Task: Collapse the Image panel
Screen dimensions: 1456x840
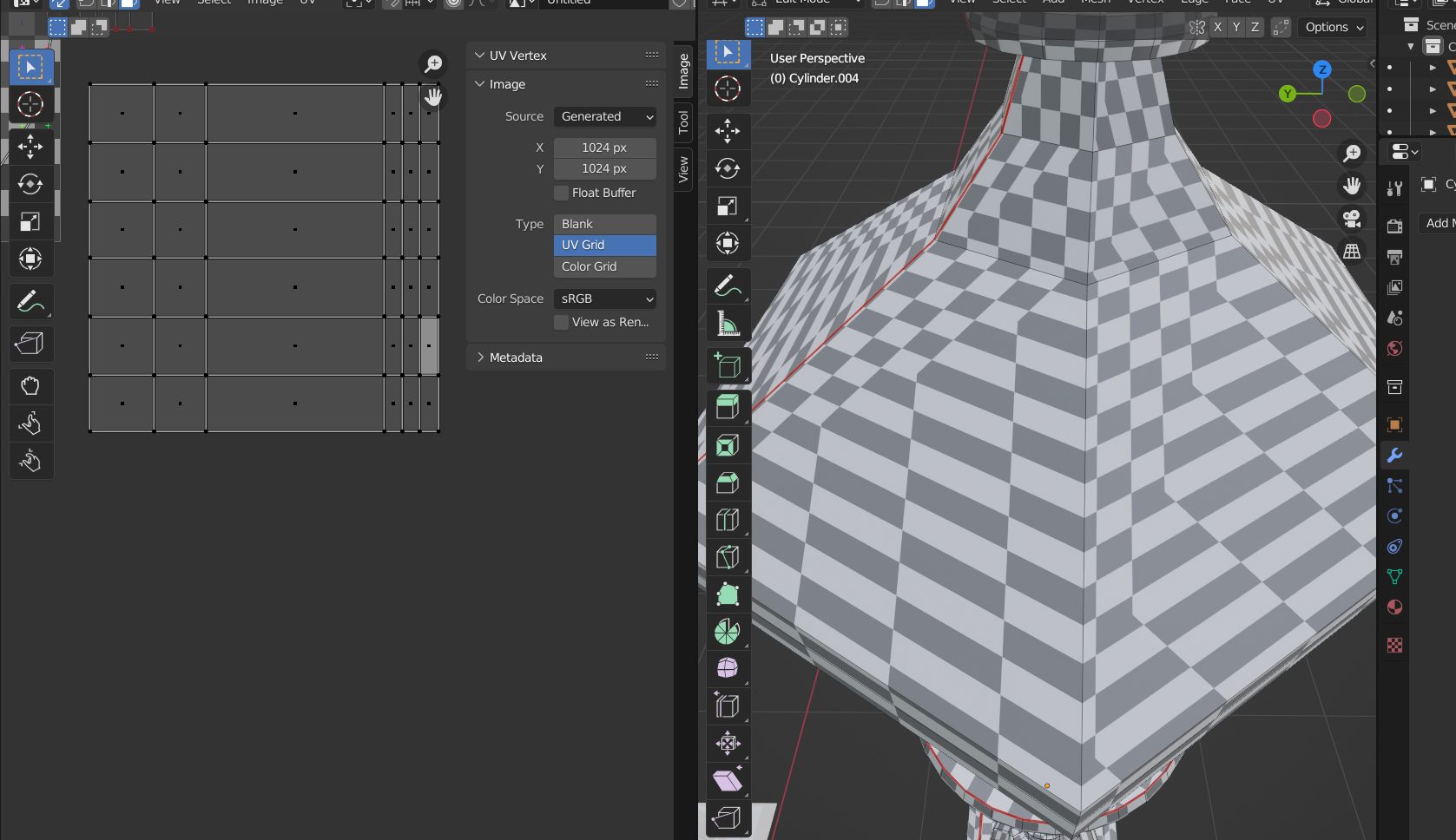Action: [479, 84]
